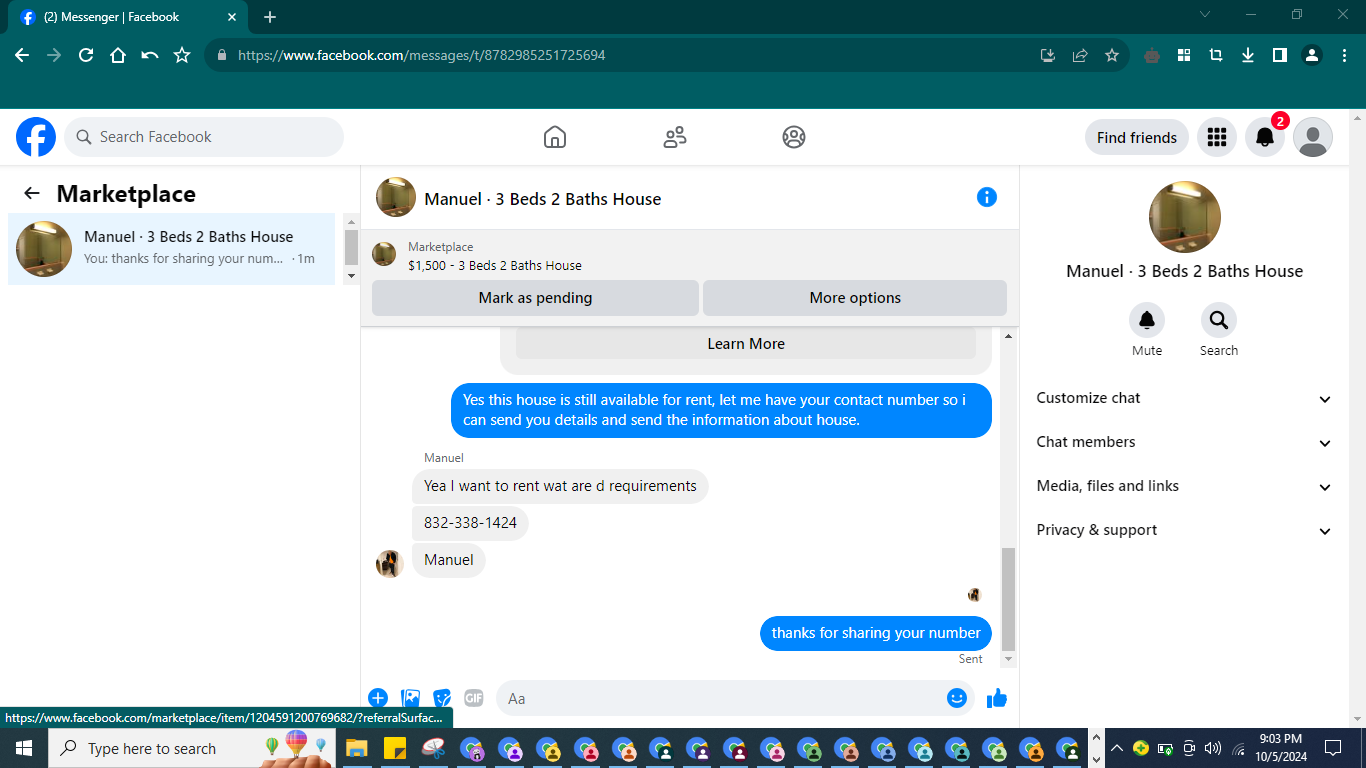
Task: Click the Aa message input field
Action: (x=735, y=698)
